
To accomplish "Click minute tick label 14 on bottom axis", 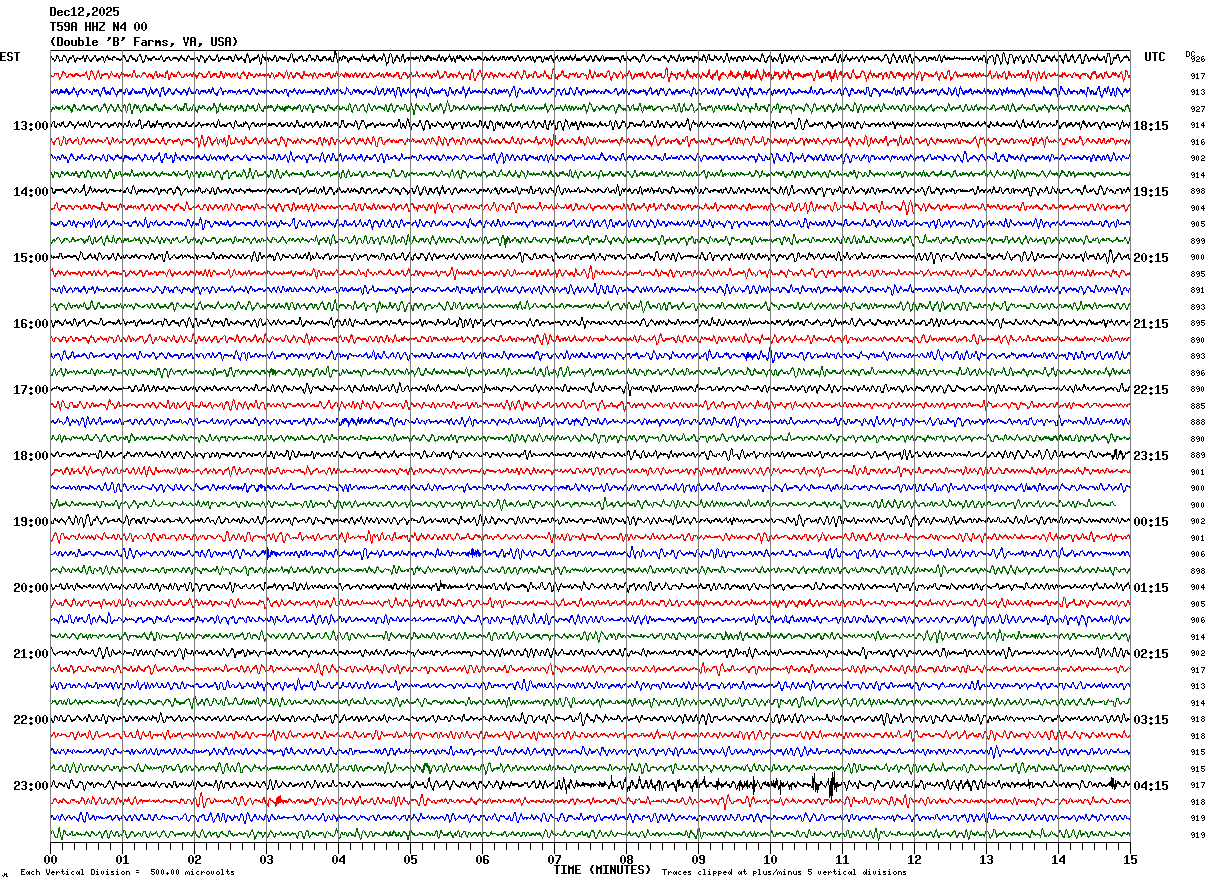I will [1058, 859].
